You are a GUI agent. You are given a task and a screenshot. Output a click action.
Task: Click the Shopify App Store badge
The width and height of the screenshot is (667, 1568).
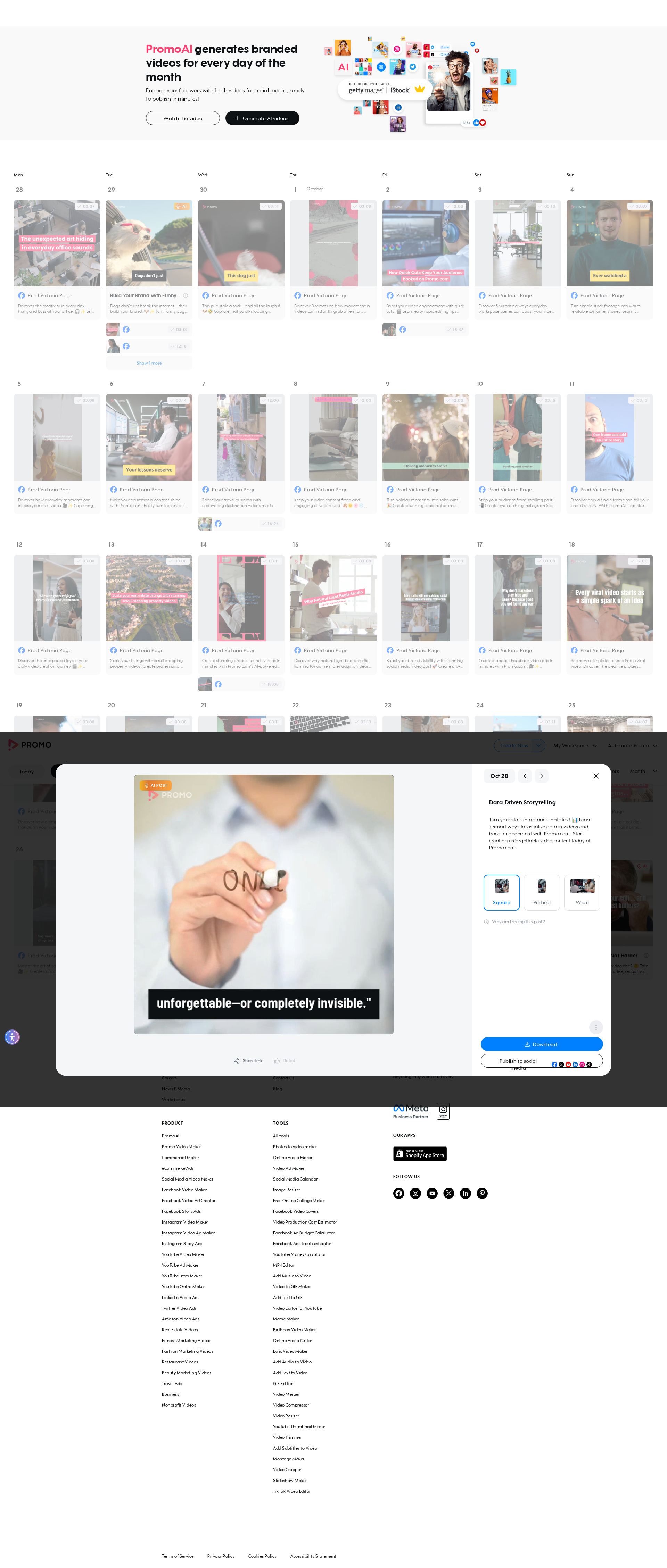click(420, 1153)
